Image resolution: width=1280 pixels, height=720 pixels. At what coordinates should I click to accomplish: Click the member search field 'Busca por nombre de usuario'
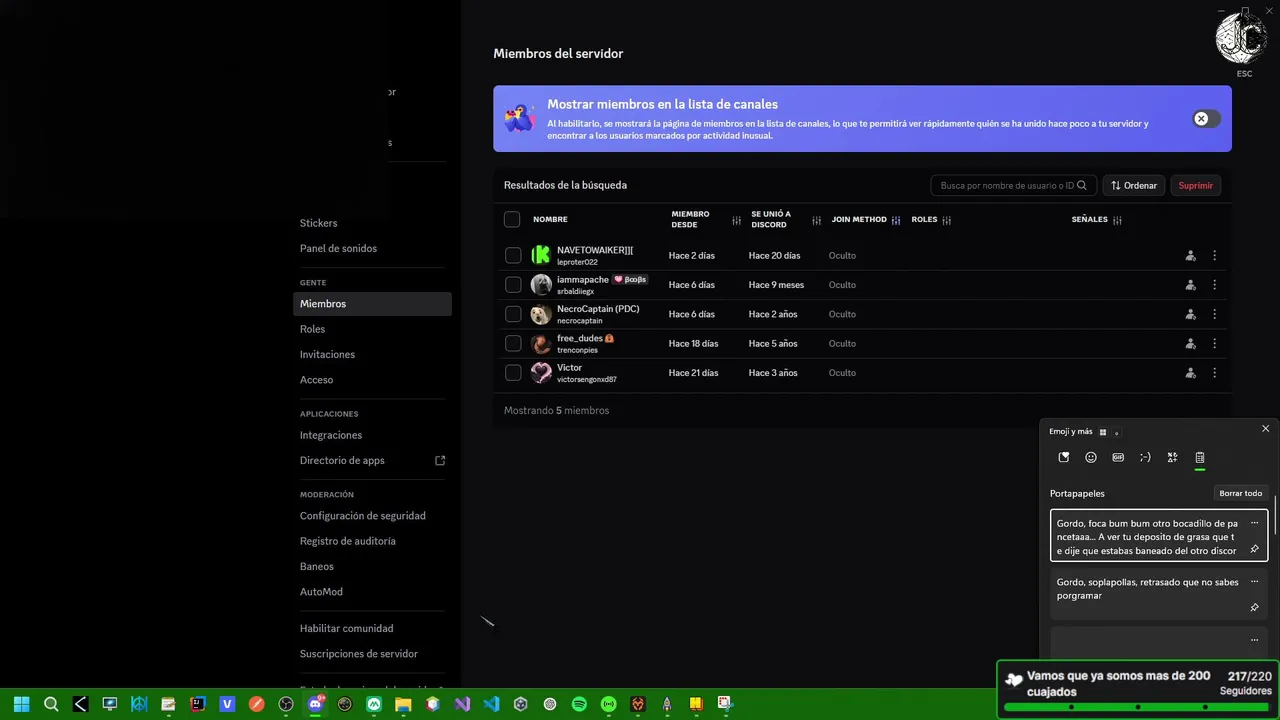pos(1013,185)
